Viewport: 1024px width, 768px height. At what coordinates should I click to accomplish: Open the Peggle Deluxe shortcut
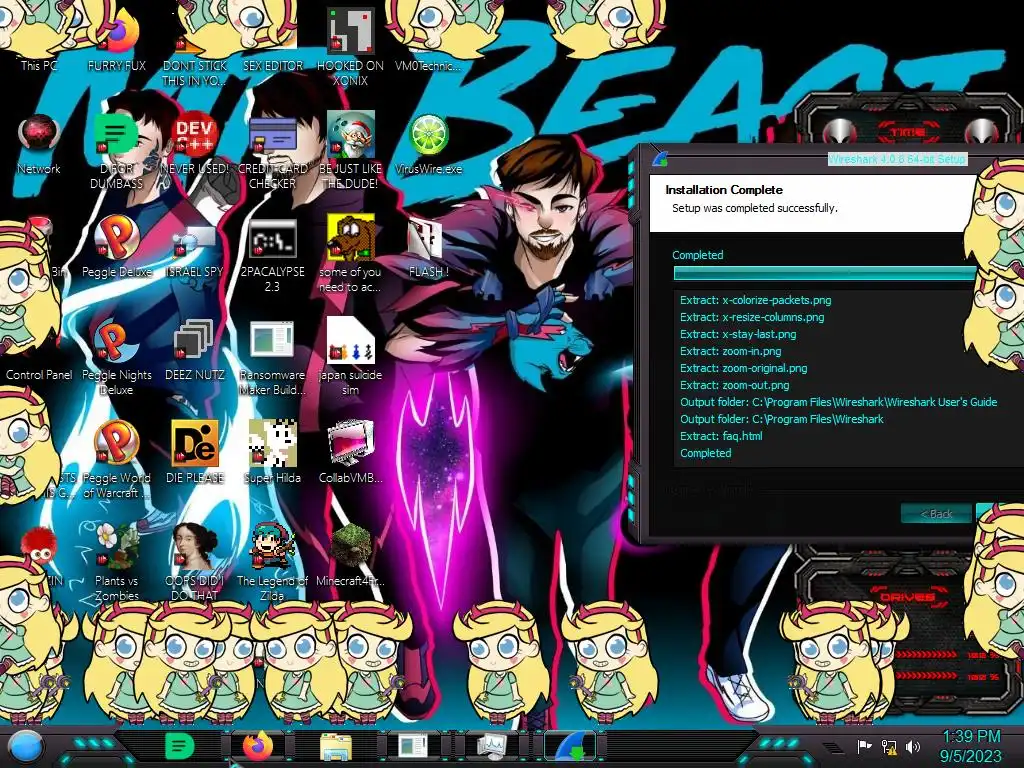[116, 247]
